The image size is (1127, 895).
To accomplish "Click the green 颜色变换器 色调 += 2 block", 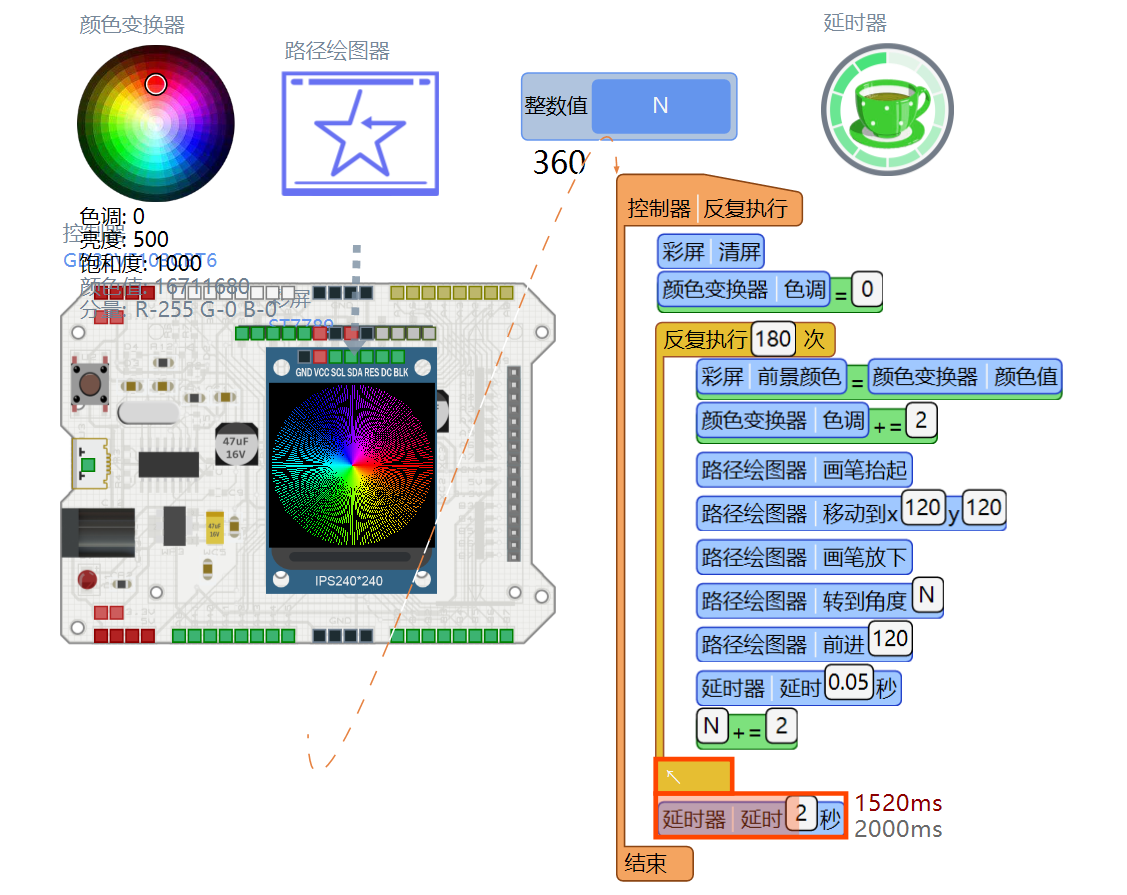I will (x=810, y=422).
